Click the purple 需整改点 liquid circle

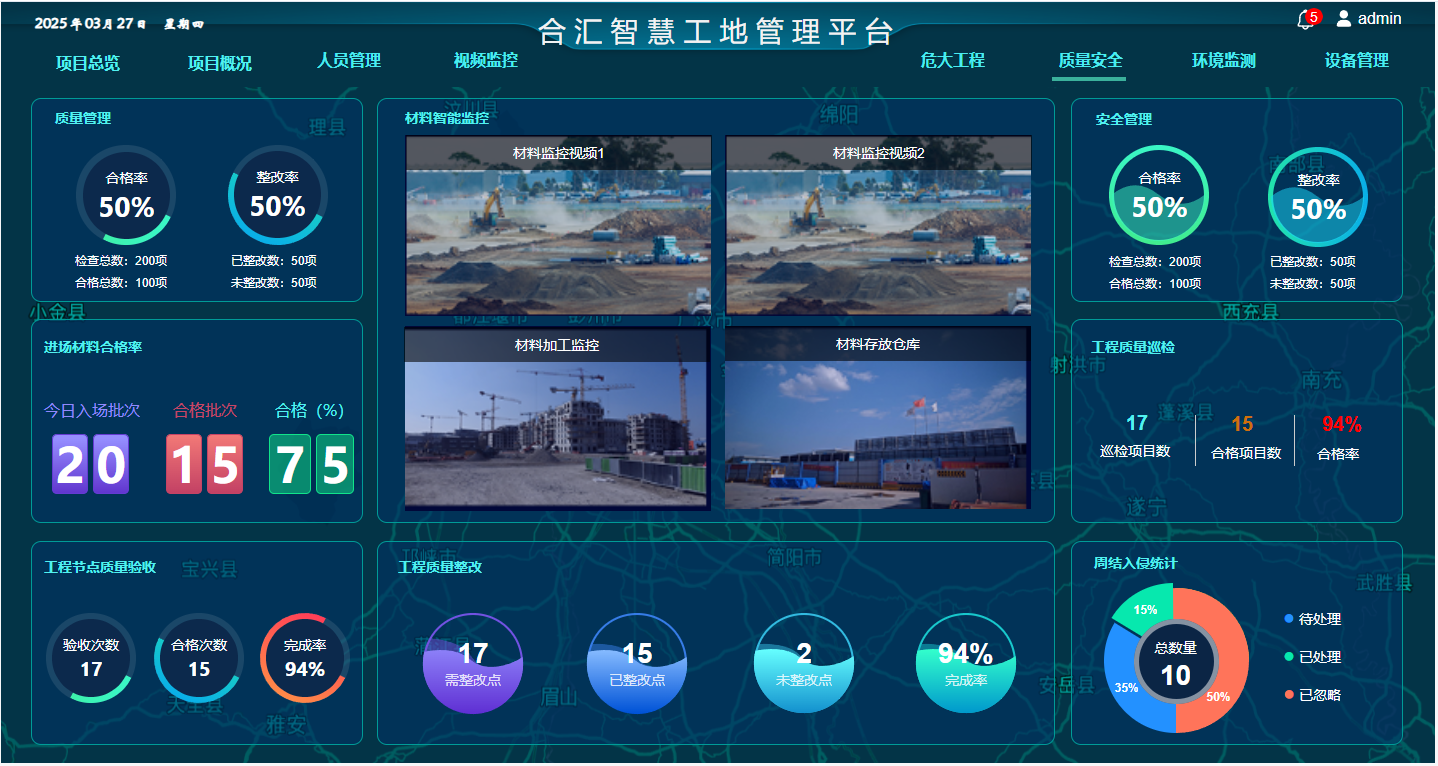pos(472,664)
